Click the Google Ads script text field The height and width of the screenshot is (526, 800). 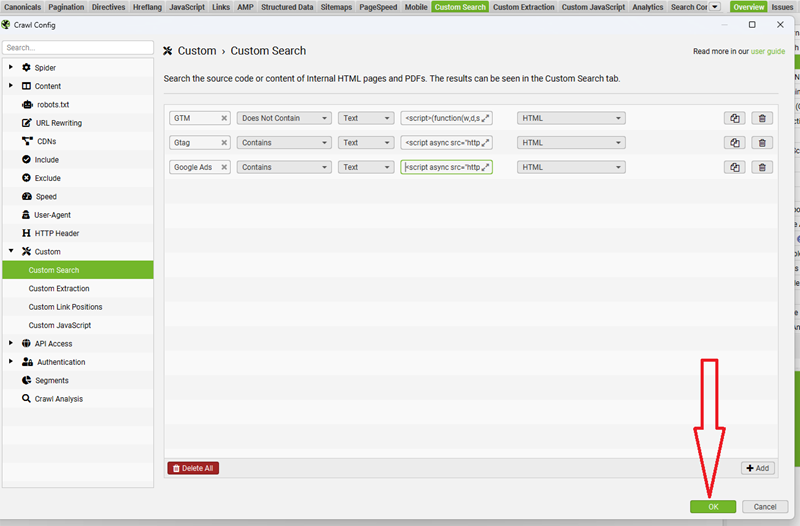pyautogui.click(x=446, y=167)
